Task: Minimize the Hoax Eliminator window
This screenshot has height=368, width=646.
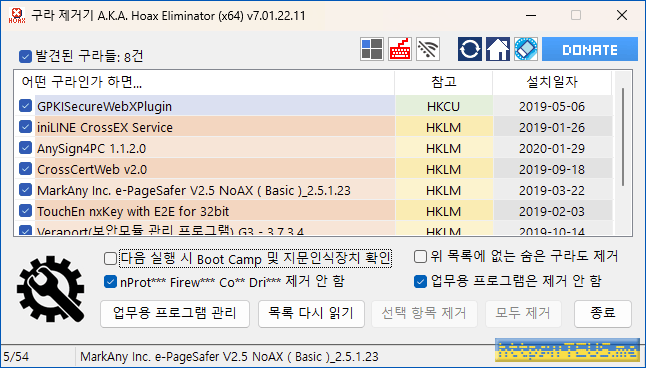Action: [x=531, y=15]
